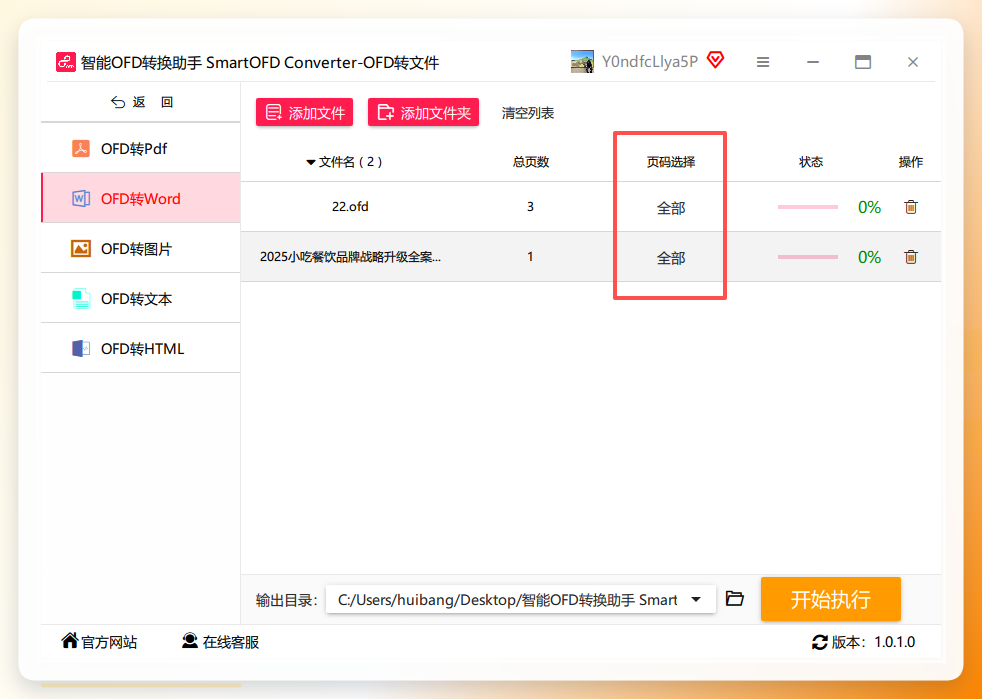Open the 在线客服 support link
Image resolution: width=982 pixels, height=699 pixels.
pyautogui.click(x=220, y=642)
